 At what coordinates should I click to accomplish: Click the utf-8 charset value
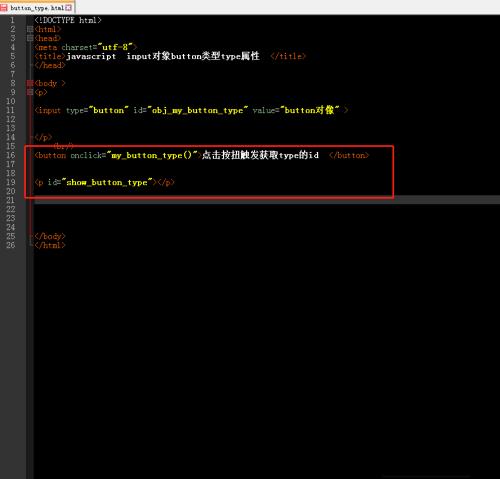coord(115,47)
